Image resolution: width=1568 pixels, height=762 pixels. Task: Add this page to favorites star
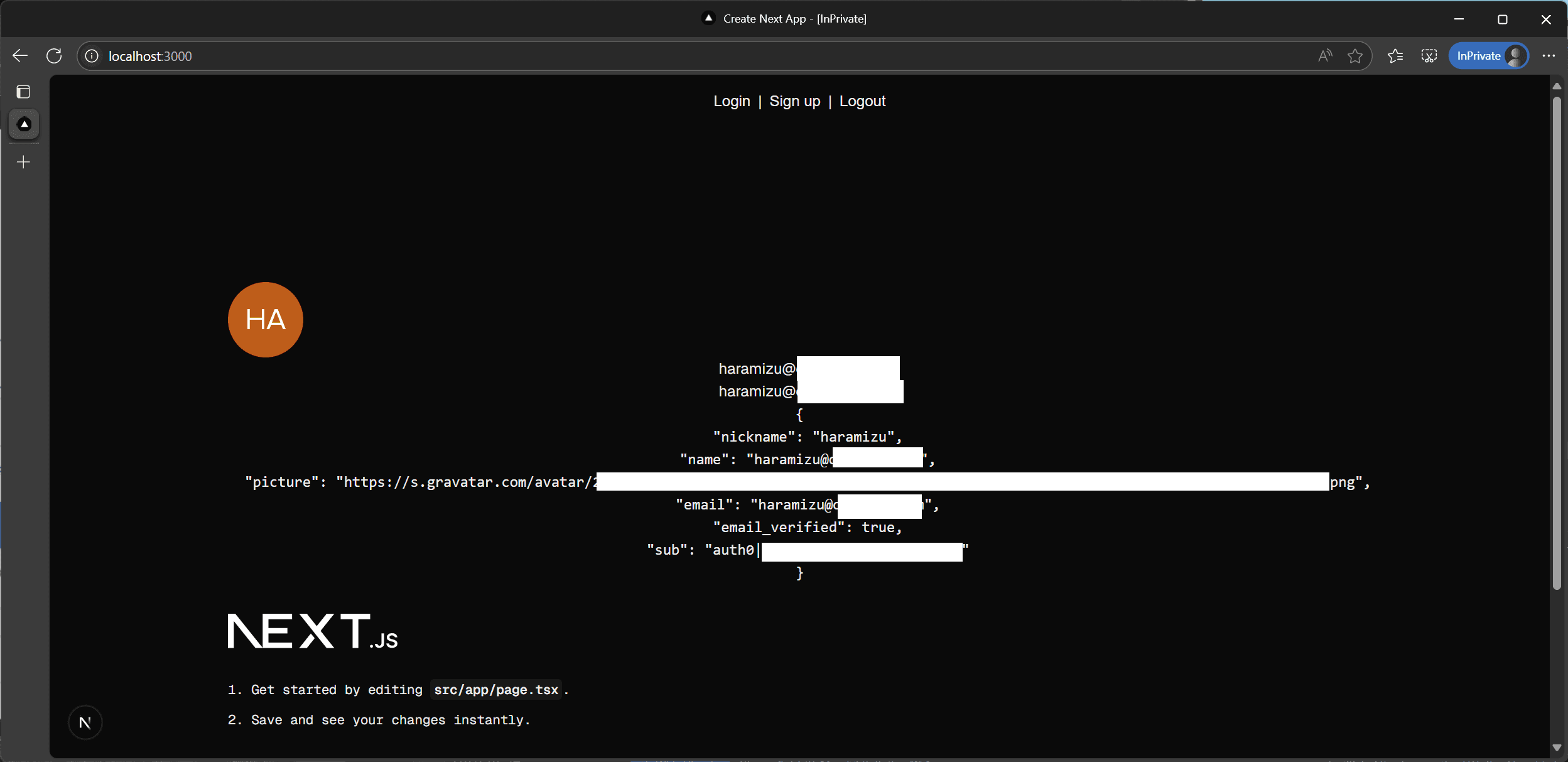pos(1354,56)
